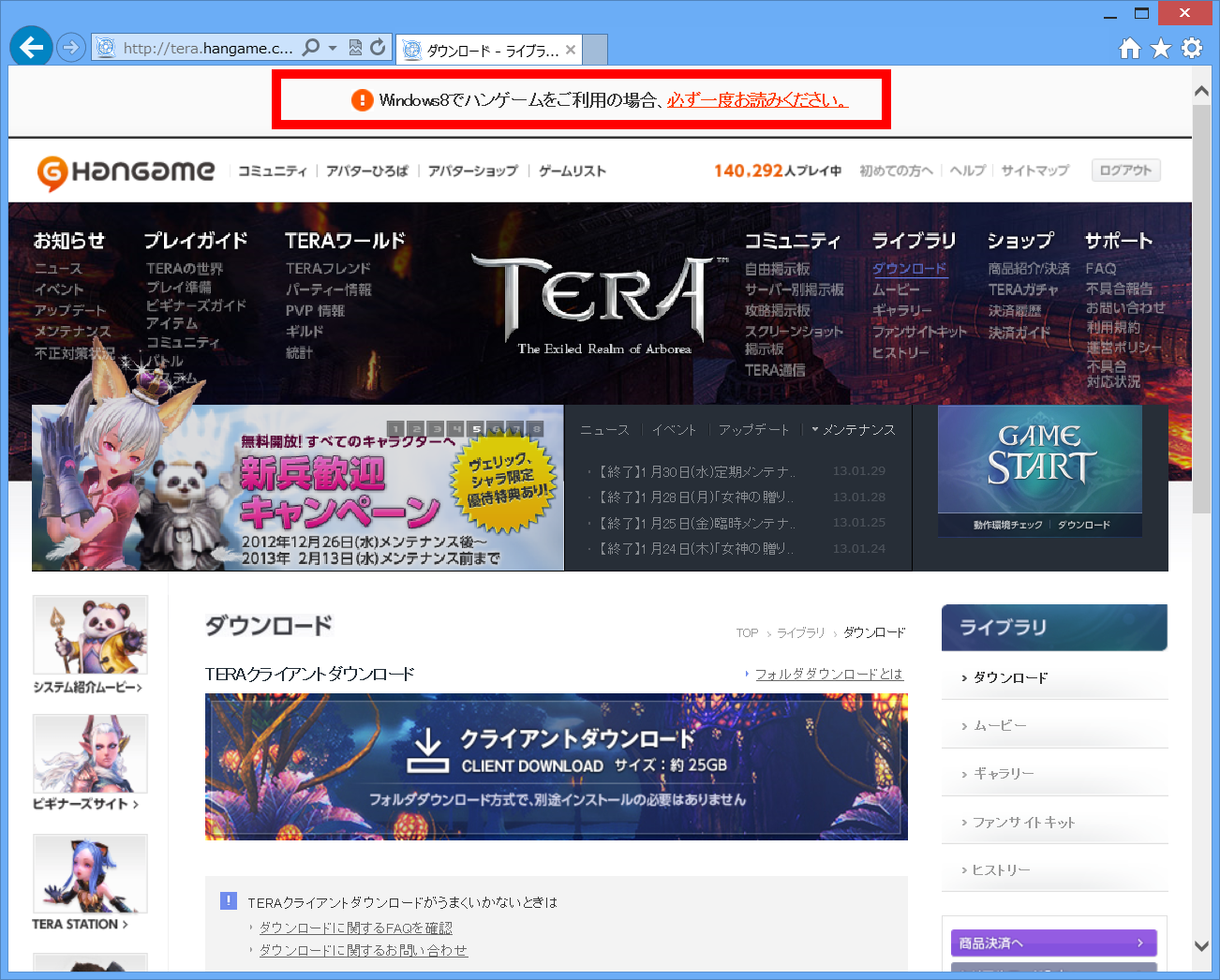Viewport: 1220px width, 980px height.
Task: Open the システム紹介ムービー thumbnail
Action: click(x=90, y=634)
